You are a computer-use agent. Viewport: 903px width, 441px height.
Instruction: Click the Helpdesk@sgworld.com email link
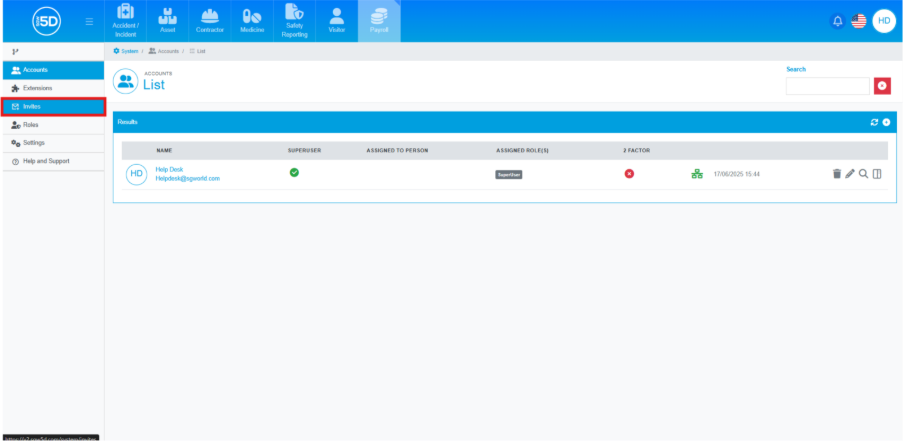pyautogui.click(x=188, y=178)
